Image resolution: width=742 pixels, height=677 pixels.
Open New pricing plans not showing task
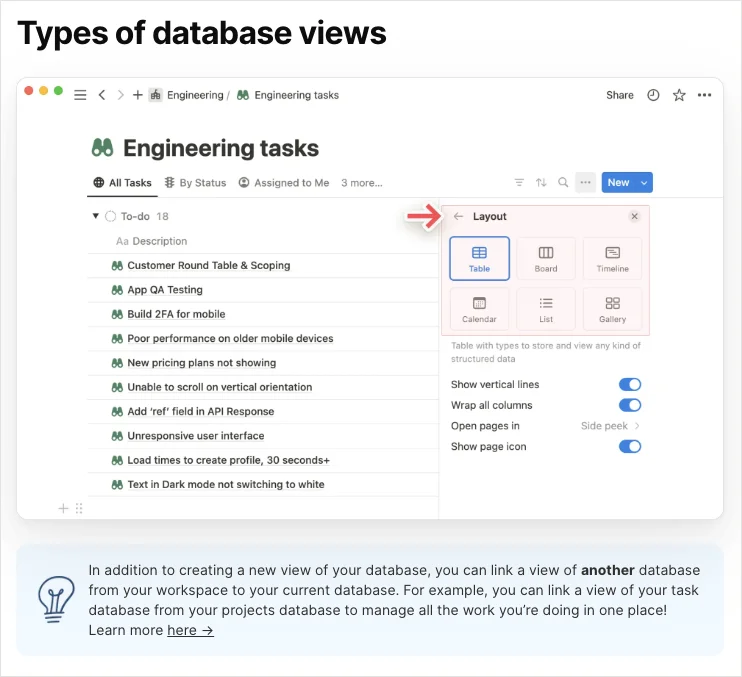click(x=202, y=363)
